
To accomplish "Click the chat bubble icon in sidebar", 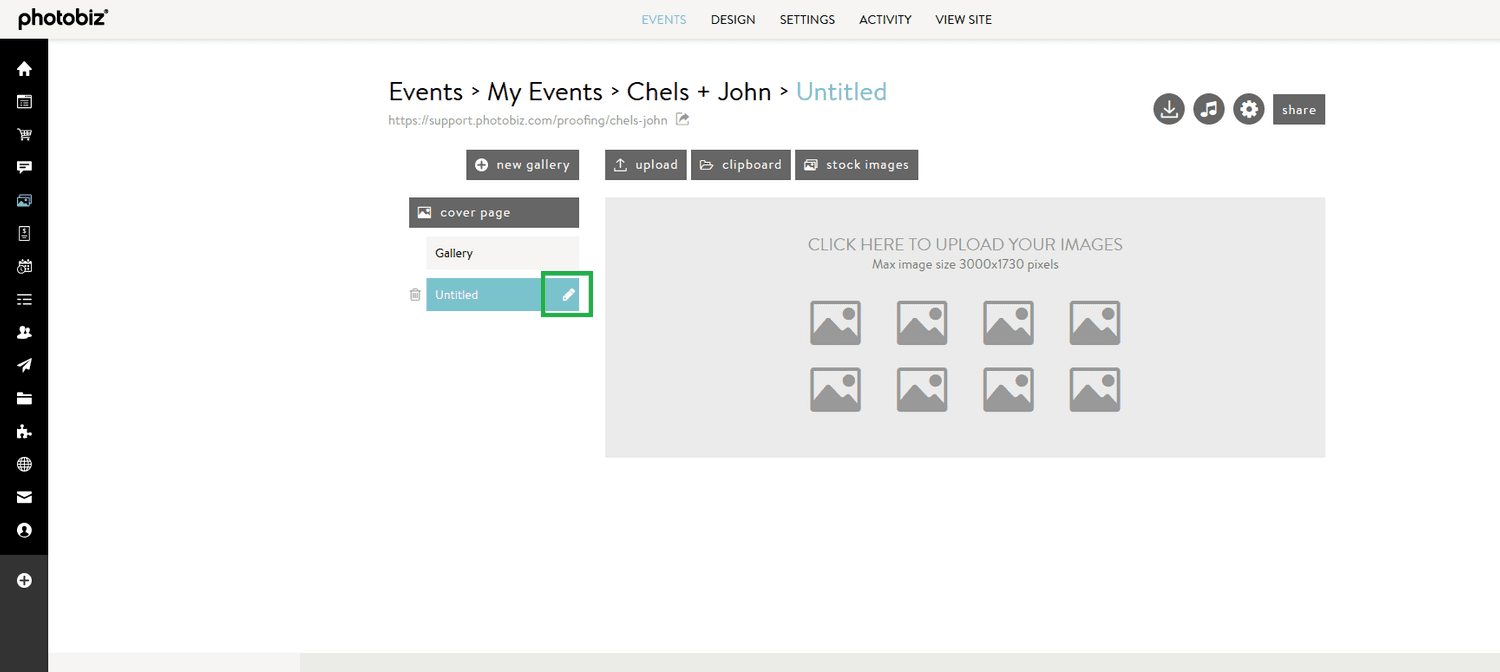I will (x=23, y=167).
